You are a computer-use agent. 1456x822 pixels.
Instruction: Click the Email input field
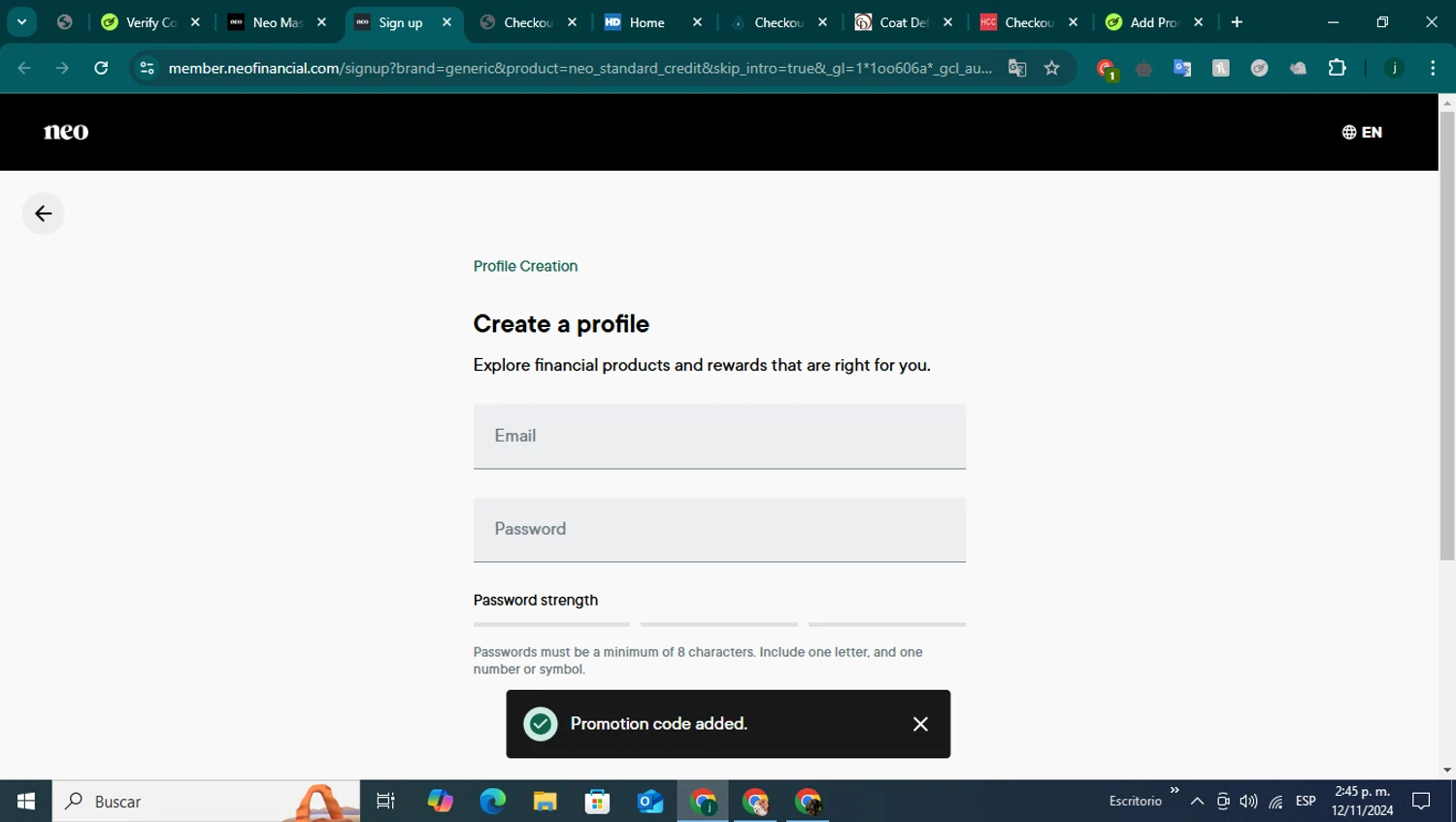point(719,436)
